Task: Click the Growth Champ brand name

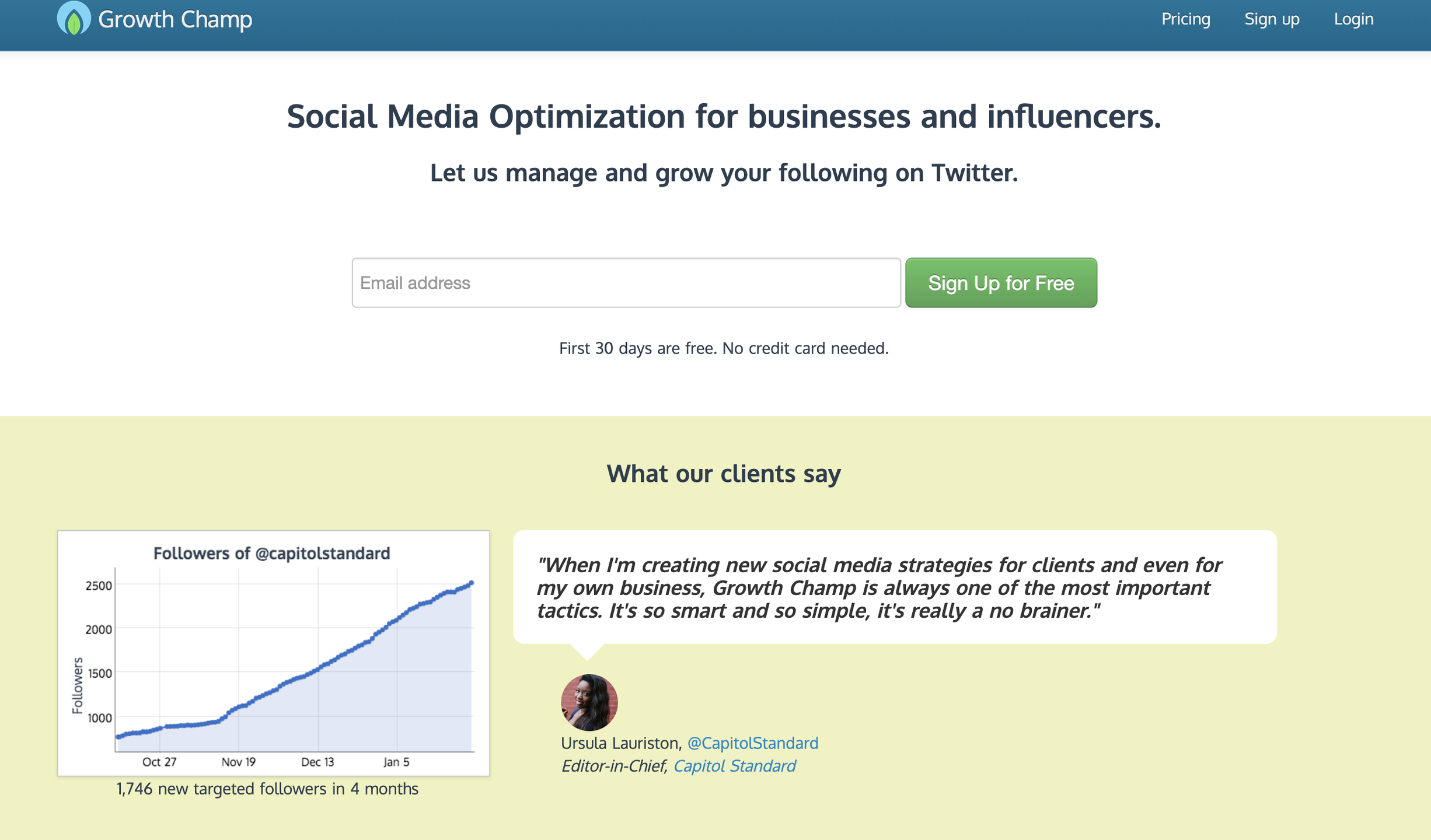Action: tap(175, 19)
